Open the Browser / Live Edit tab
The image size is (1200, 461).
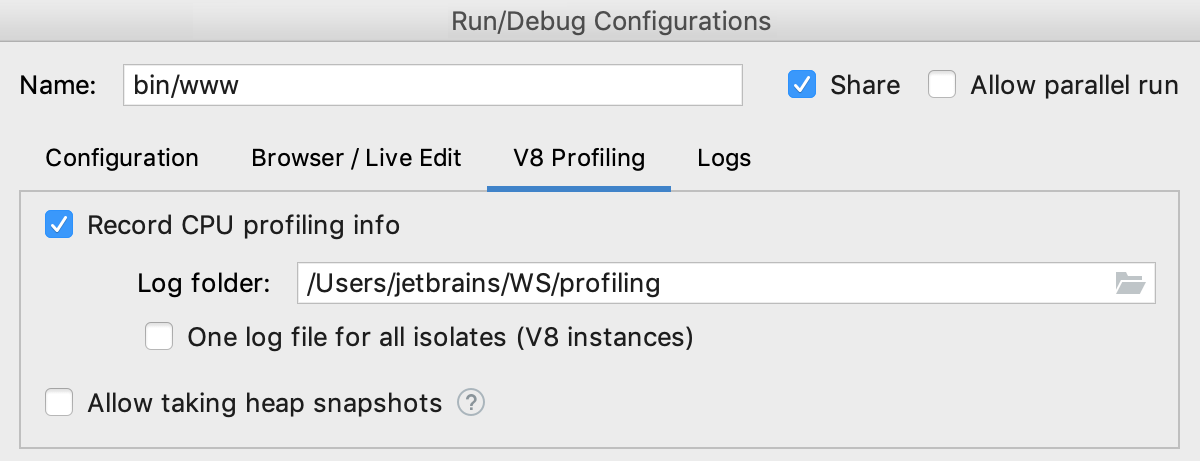coord(356,158)
